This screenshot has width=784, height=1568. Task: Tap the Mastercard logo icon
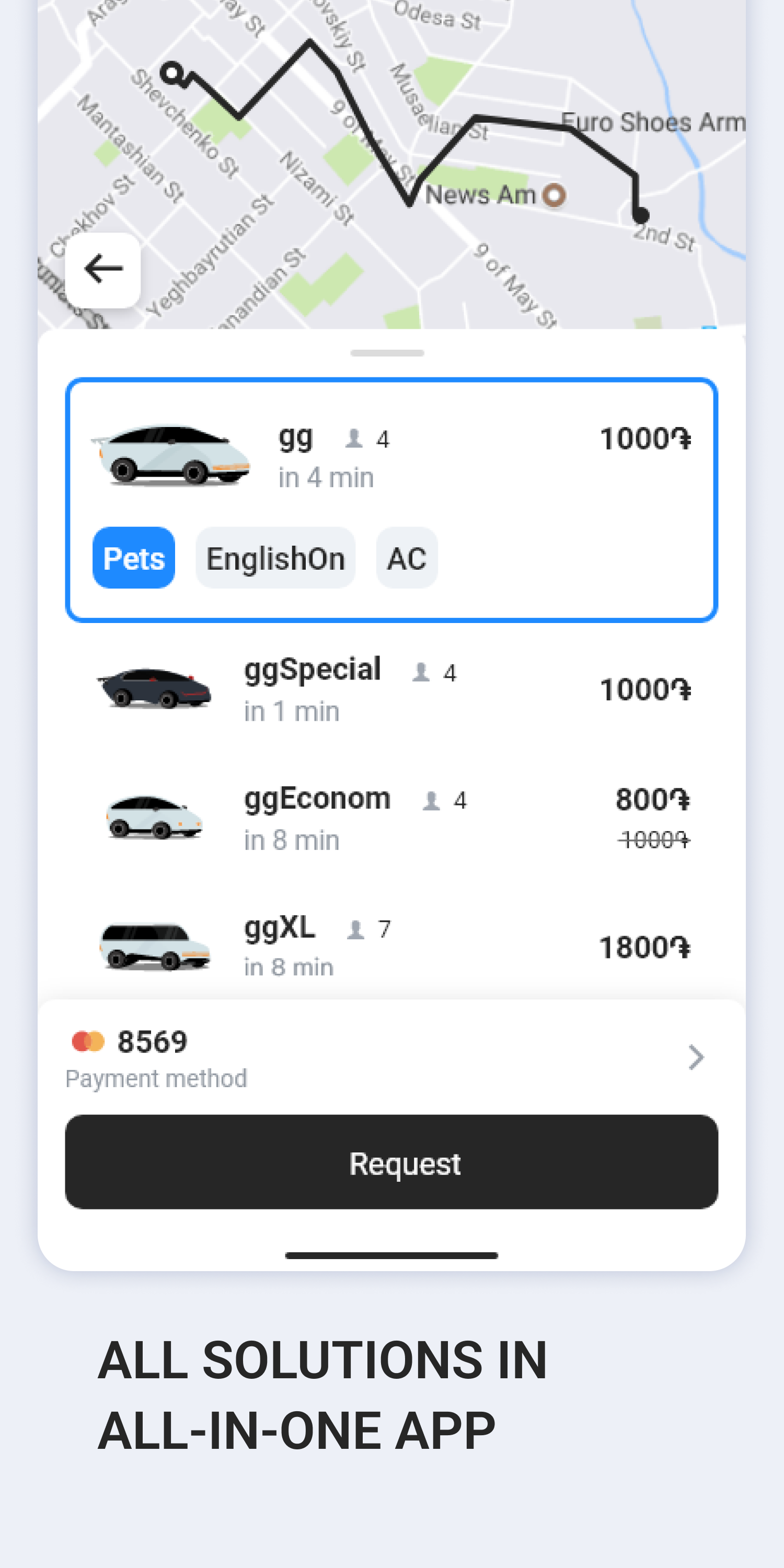[x=88, y=1041]
